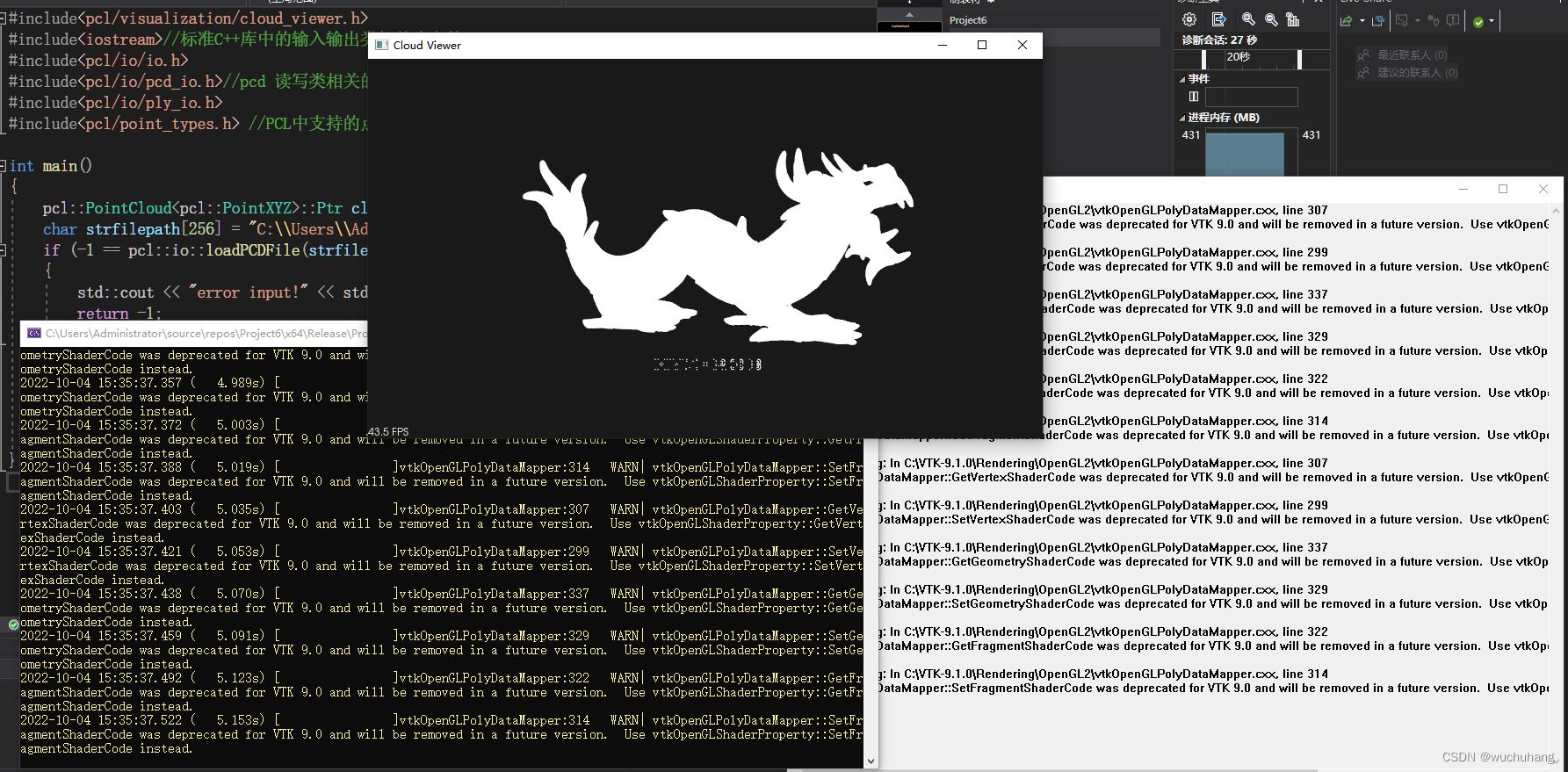Click the scroll-up arrow above the thumbnail

[909, 15]
